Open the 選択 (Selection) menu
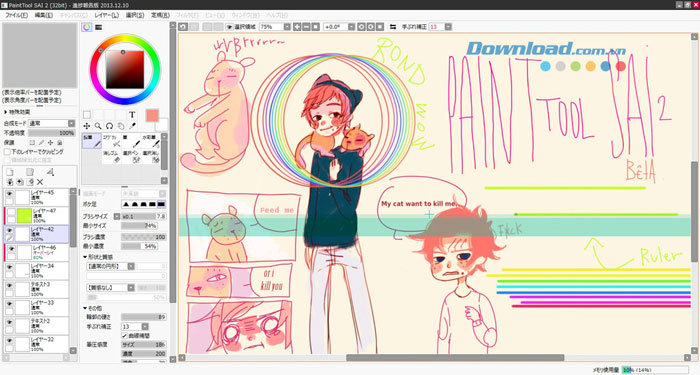This screenshot has width=700, height=375. click(x=135, y=15)
